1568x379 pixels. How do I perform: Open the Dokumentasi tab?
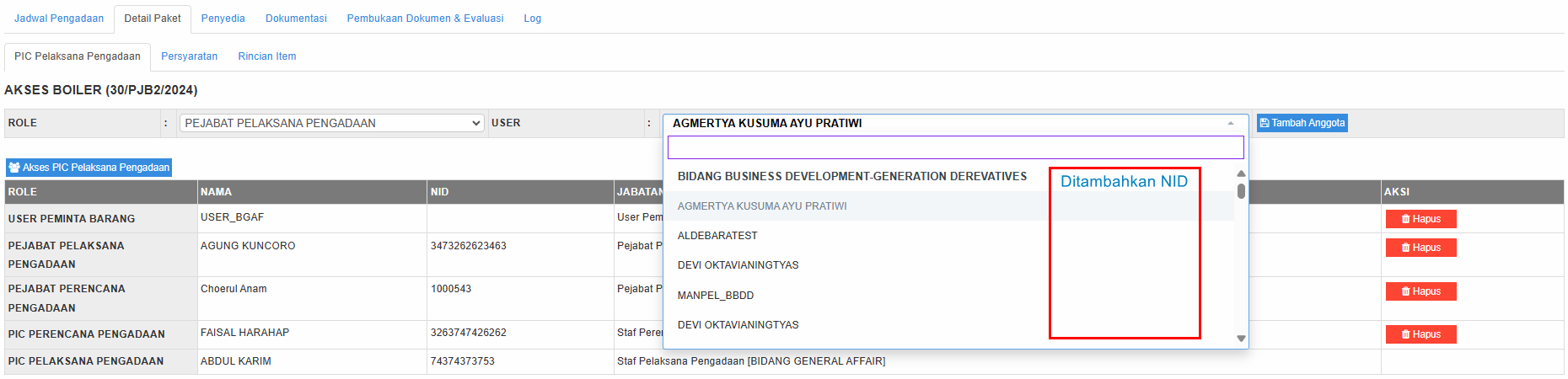[296, 19]
